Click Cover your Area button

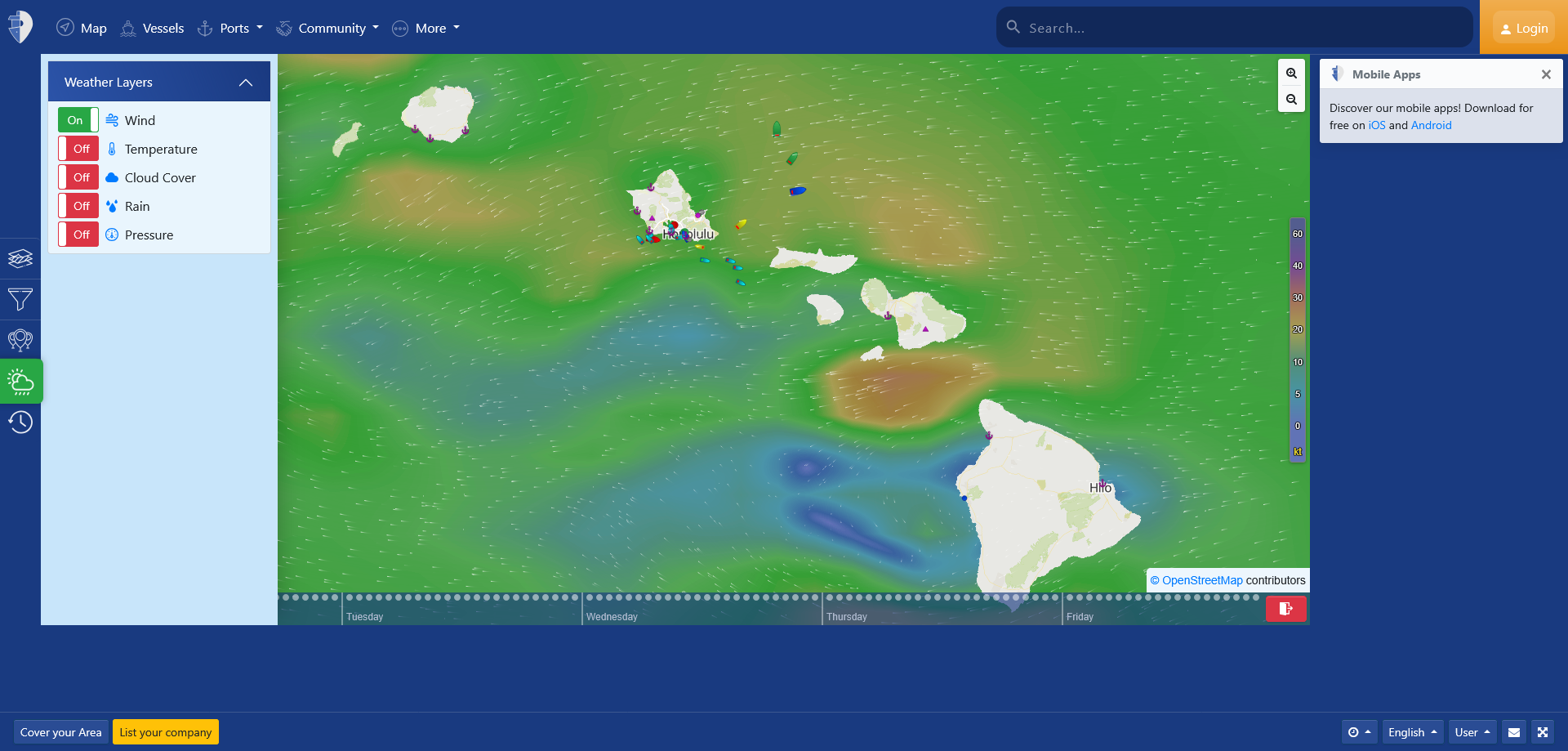[x=61, y=732]
